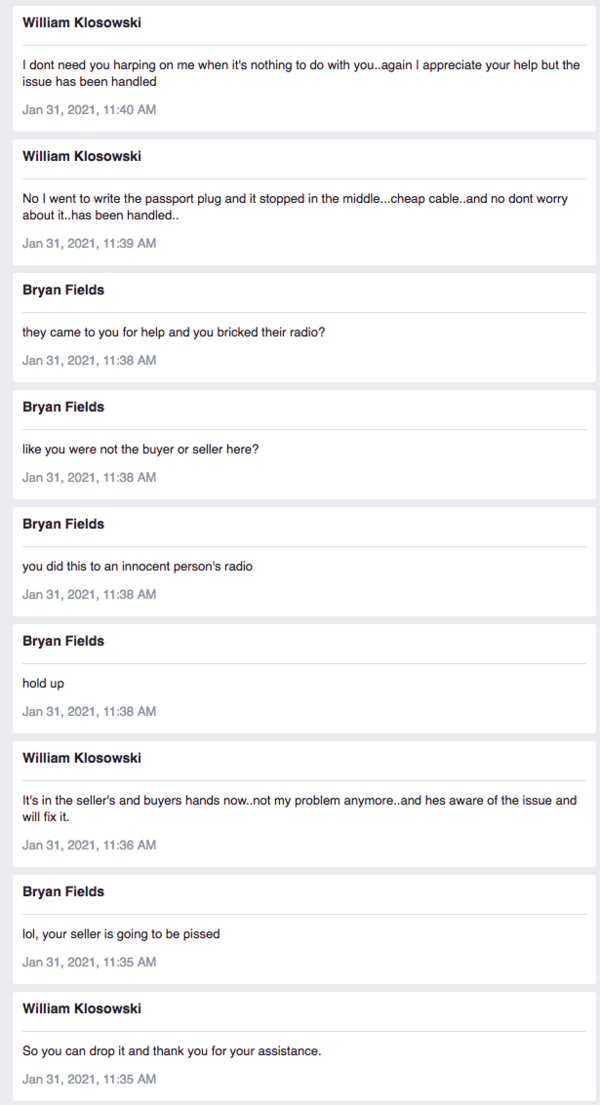Click the 11:39 AM timestamp

[x=89, y=243]
